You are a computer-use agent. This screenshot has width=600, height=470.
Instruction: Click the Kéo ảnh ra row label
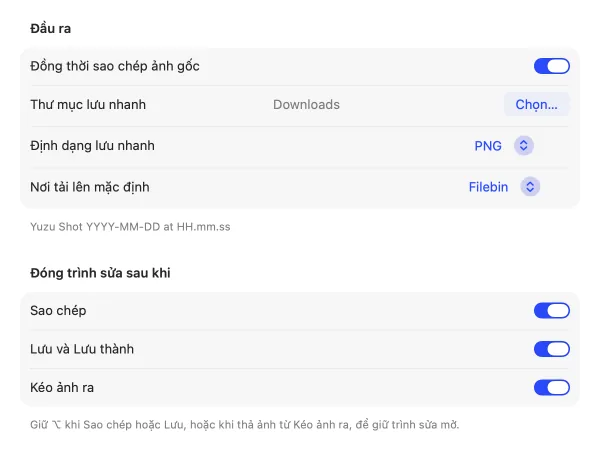[62, 387]
